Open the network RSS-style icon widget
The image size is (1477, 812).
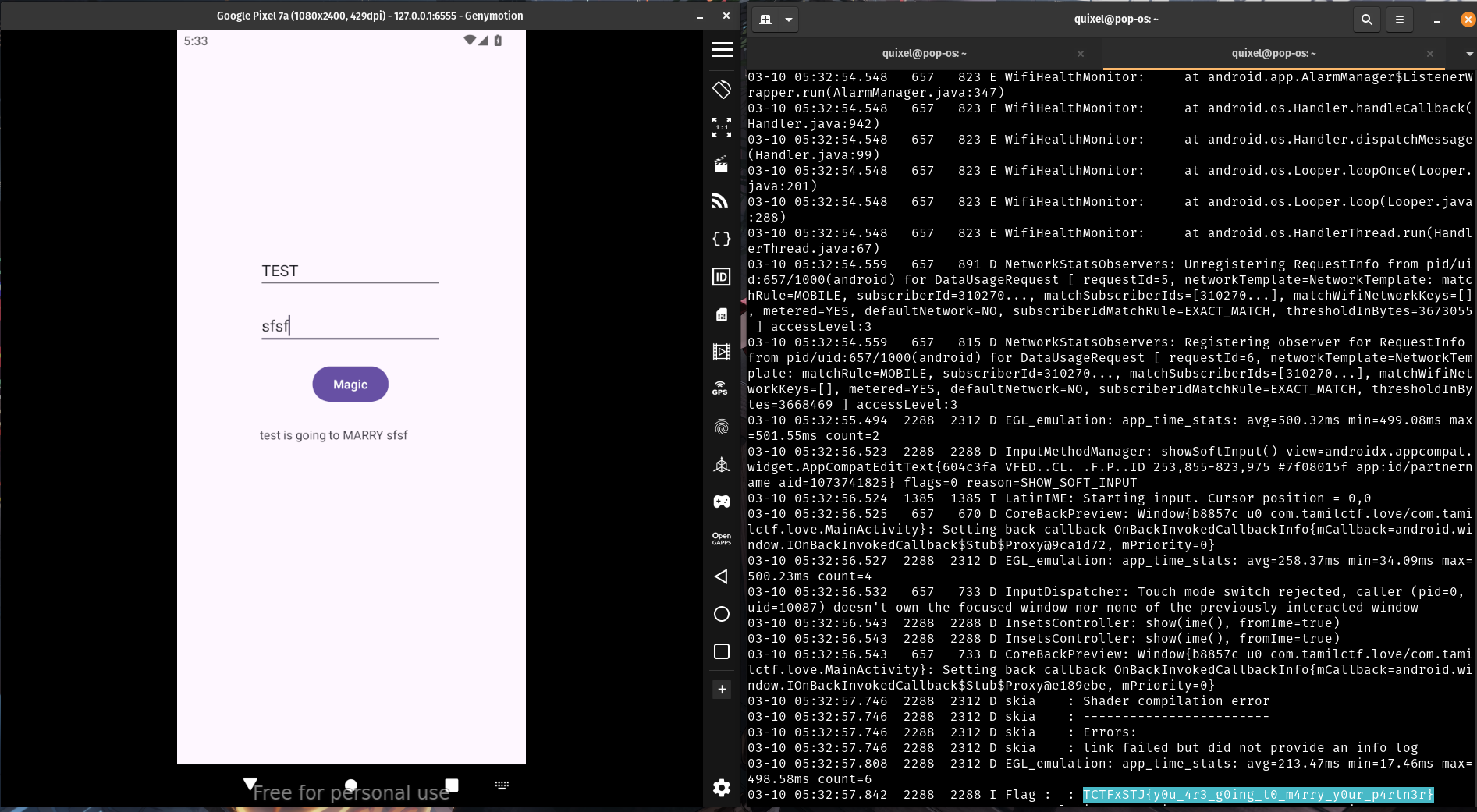(x=721, y=202)
